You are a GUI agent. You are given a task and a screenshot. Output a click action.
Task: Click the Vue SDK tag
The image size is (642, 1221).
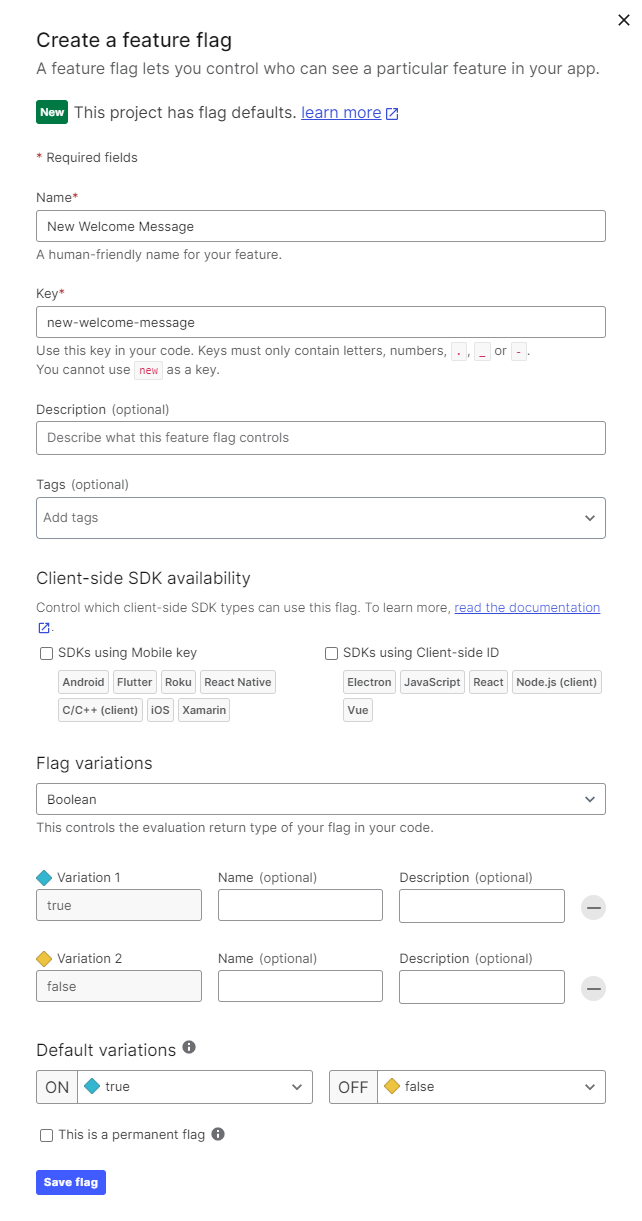(358, 710)
